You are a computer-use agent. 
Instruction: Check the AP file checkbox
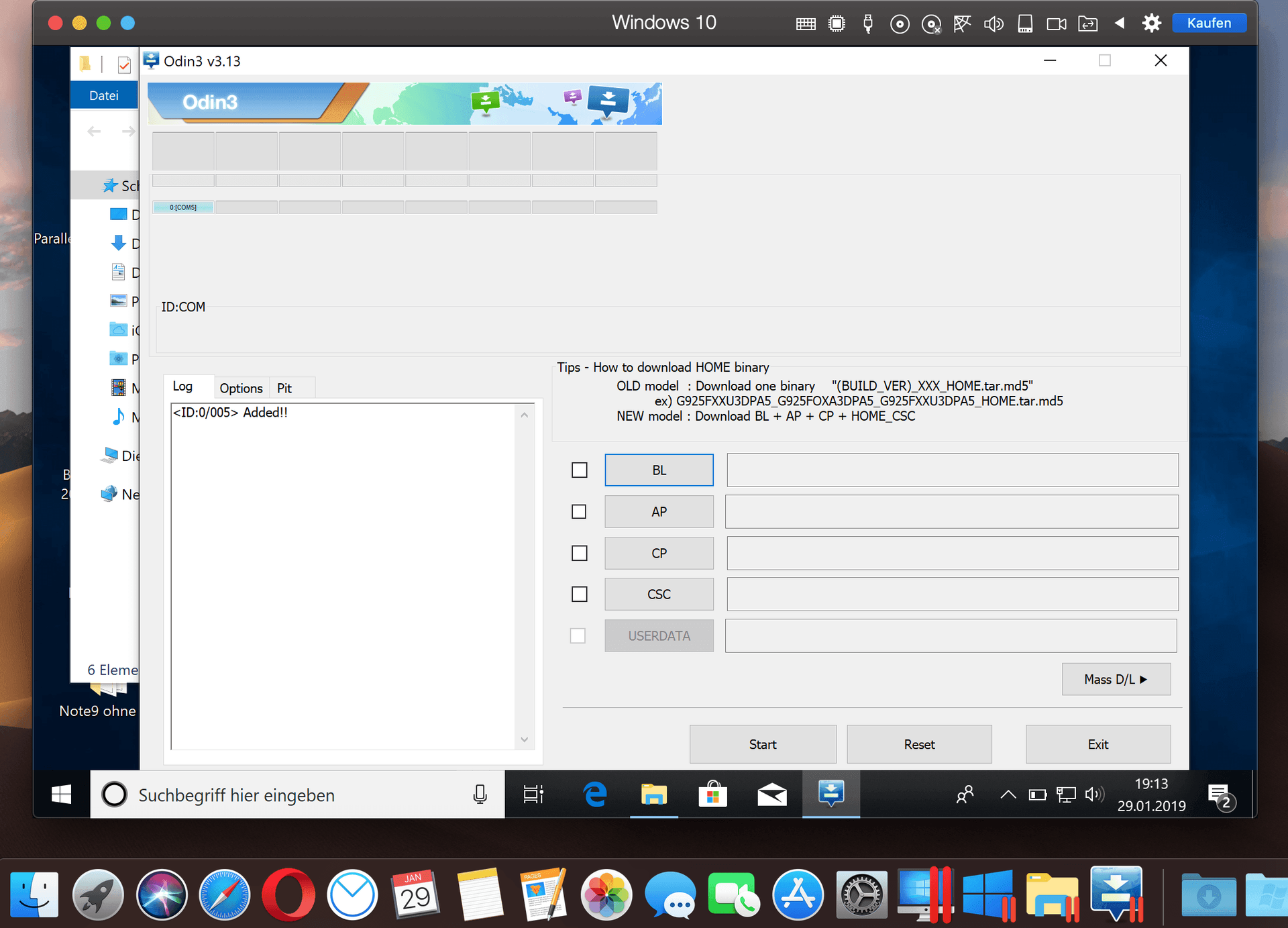580,512
